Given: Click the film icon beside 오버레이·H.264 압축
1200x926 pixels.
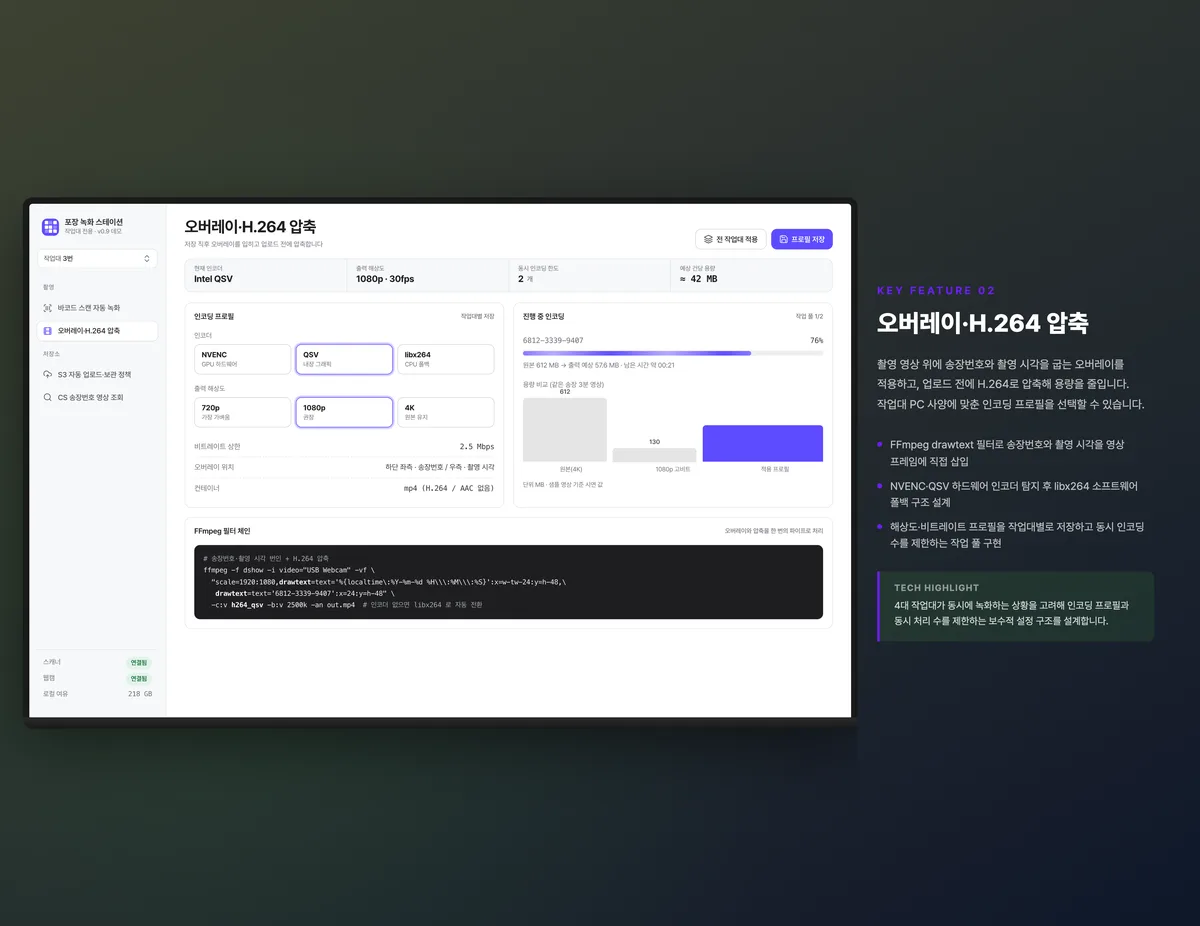Looking at the screenshot, I should click(47, 331).
